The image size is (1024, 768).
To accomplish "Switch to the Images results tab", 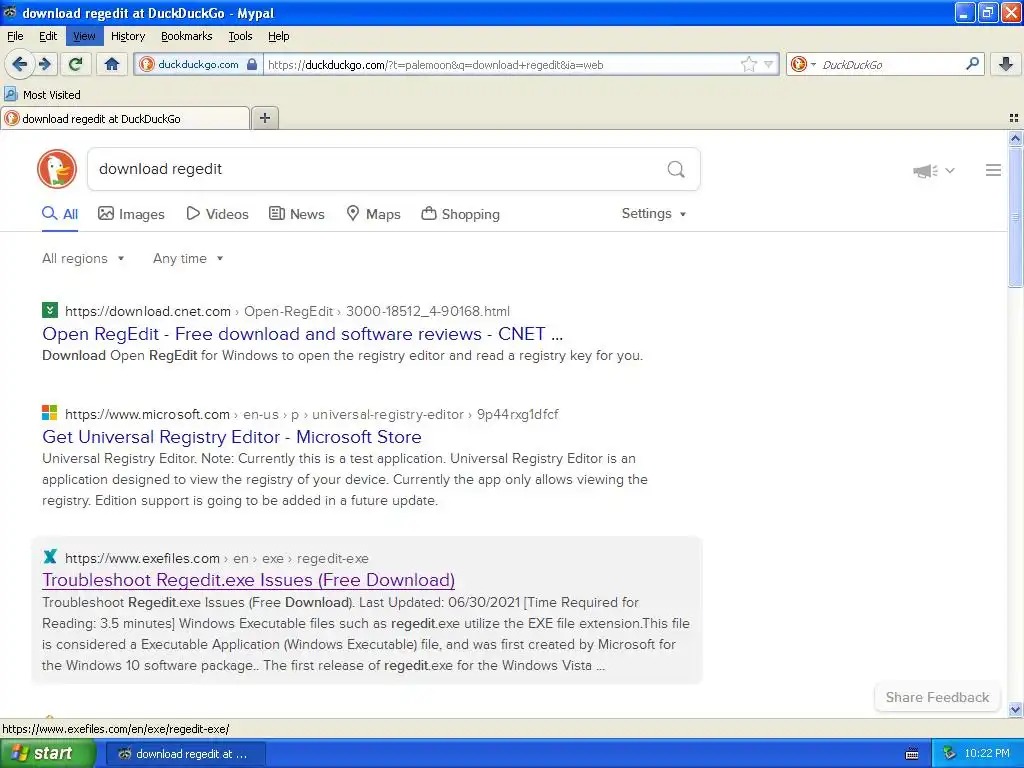I will pyautogui.click(x=131, y=214).
